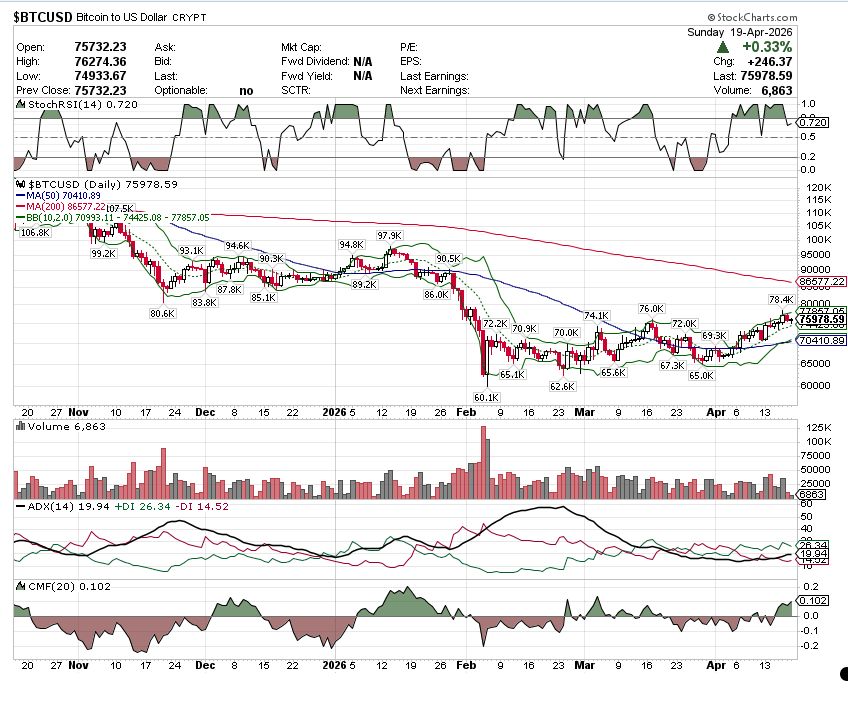Click the 74.1K price label

click(x=597, y=315)
